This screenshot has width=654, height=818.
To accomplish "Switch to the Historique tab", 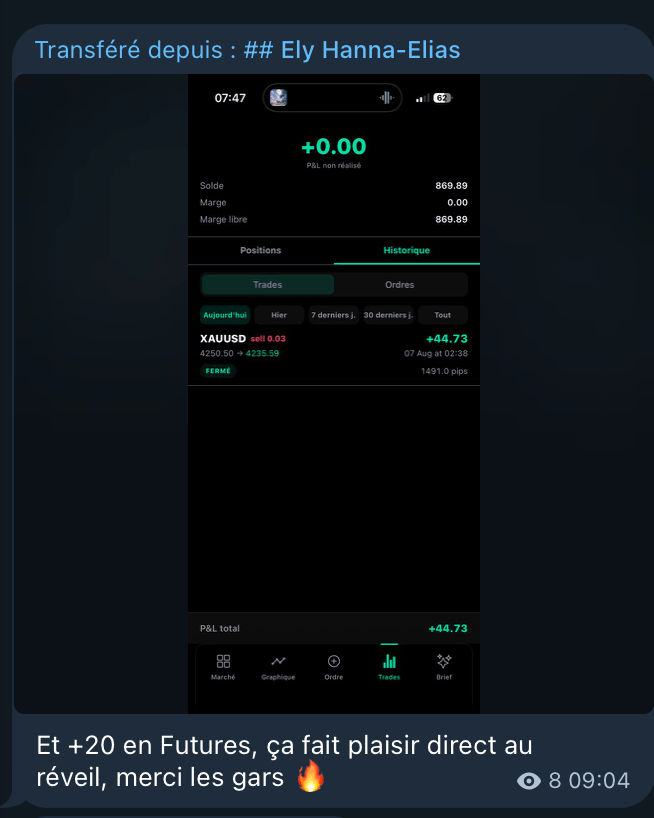I will pos(407,250).
